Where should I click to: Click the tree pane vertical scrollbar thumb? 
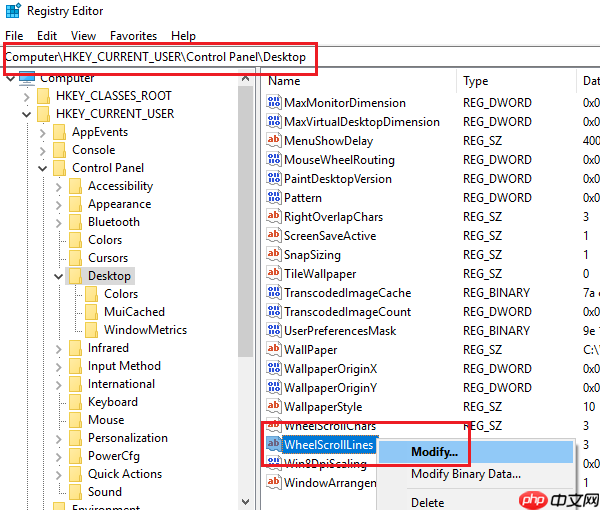pyautogui.click(x=246, y=222)
